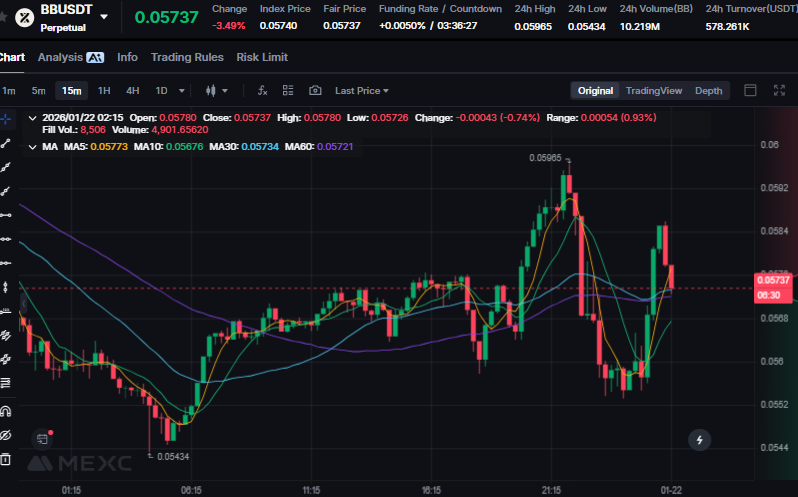Select the crosshair cursor tool
The image size is (798, 497).
[6, 120]
